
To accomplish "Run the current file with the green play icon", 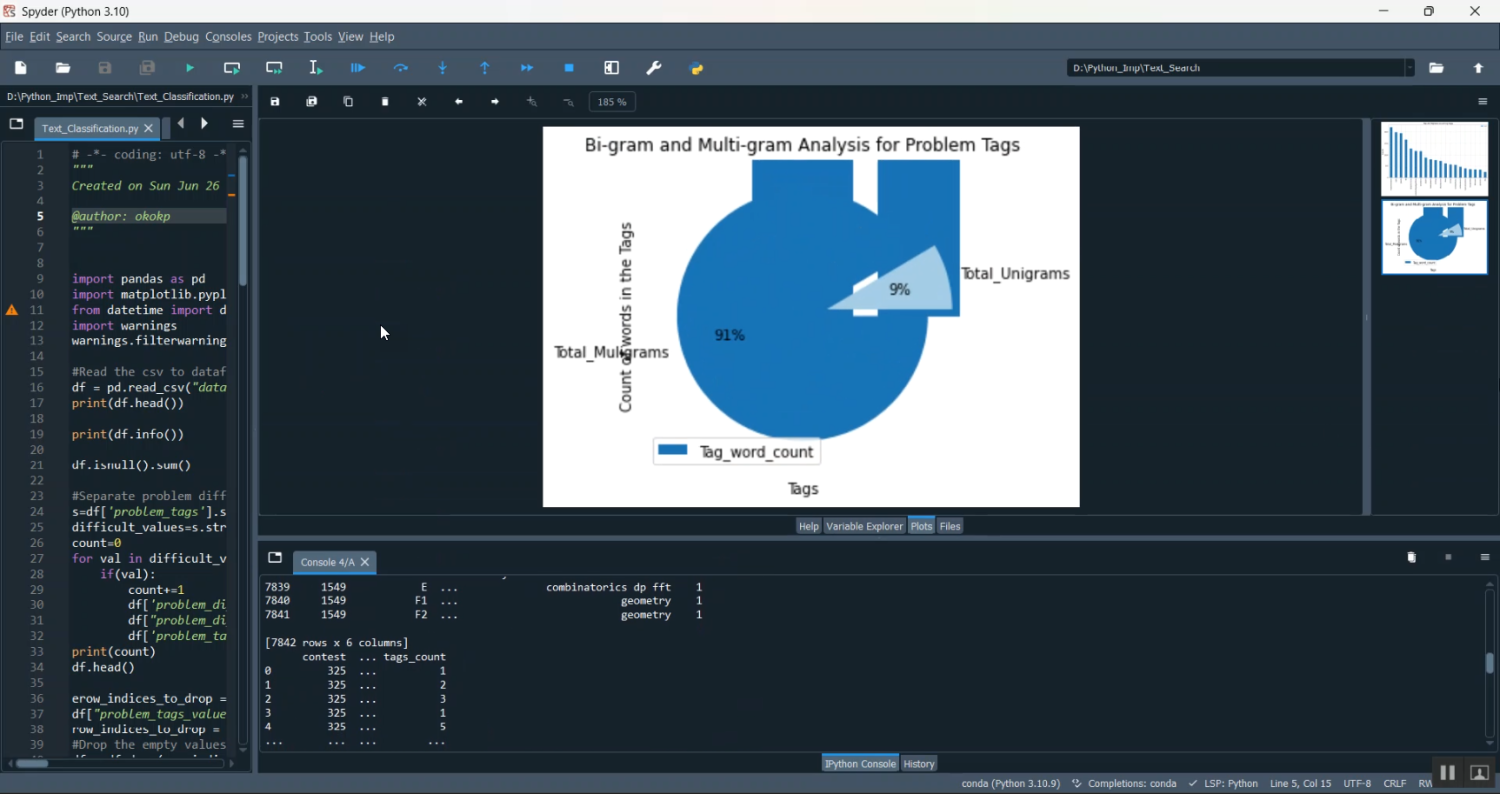I will tap(190, 68).
